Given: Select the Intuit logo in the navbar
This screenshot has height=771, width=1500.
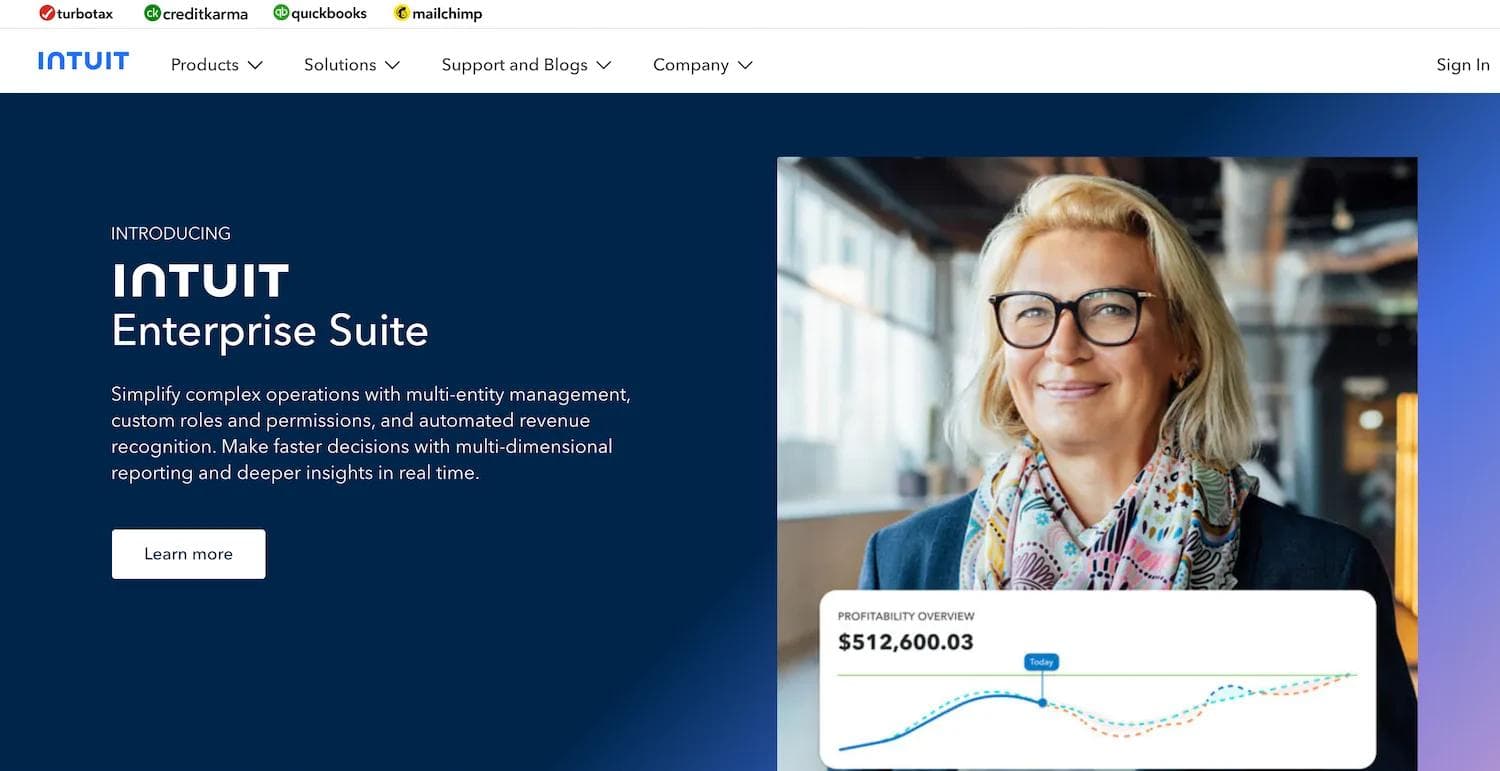Looking at the screenshot, I should pyautogui.click(x=83, y=60).
